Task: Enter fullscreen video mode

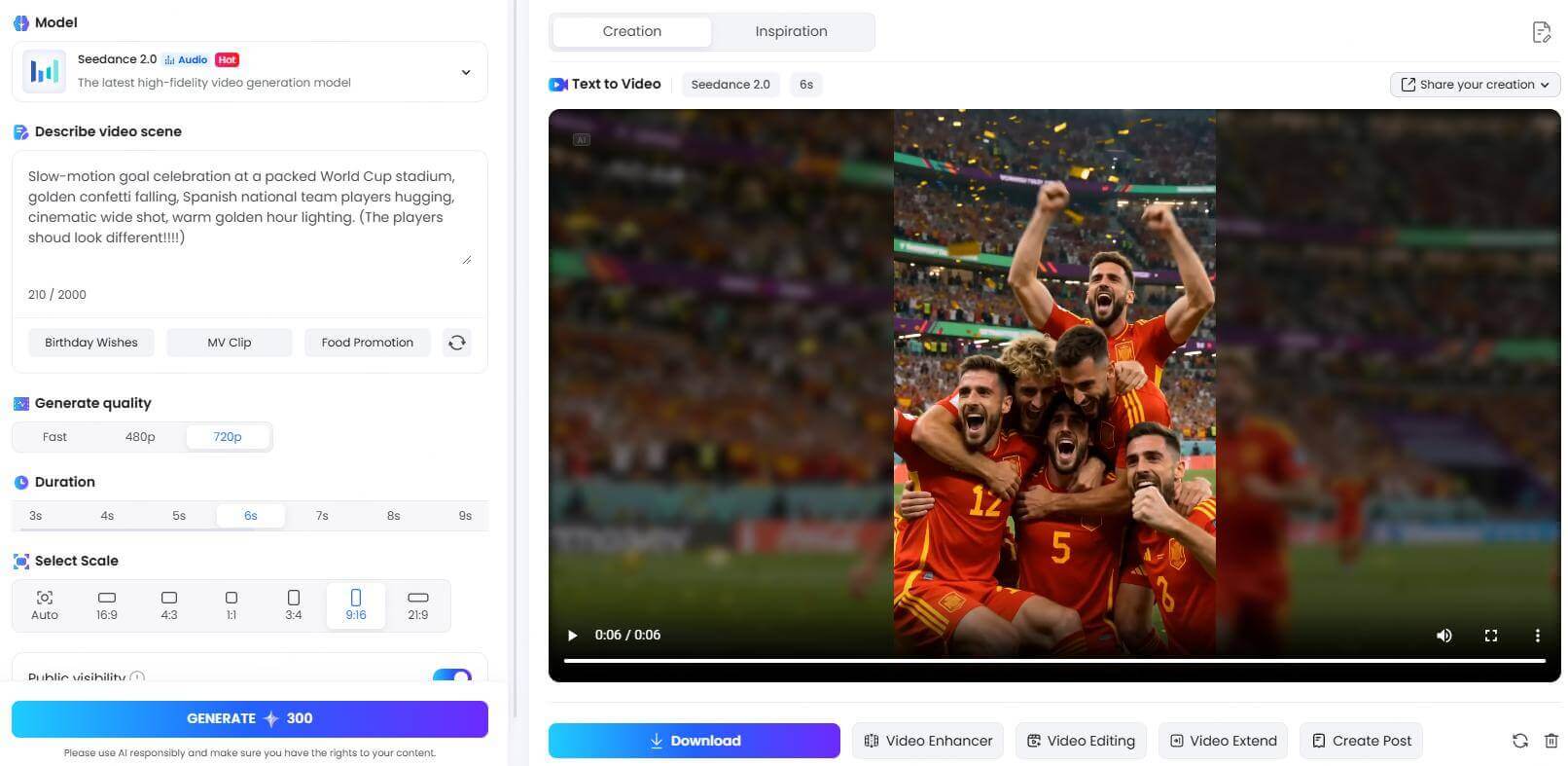Action: tap(1491, 636)
